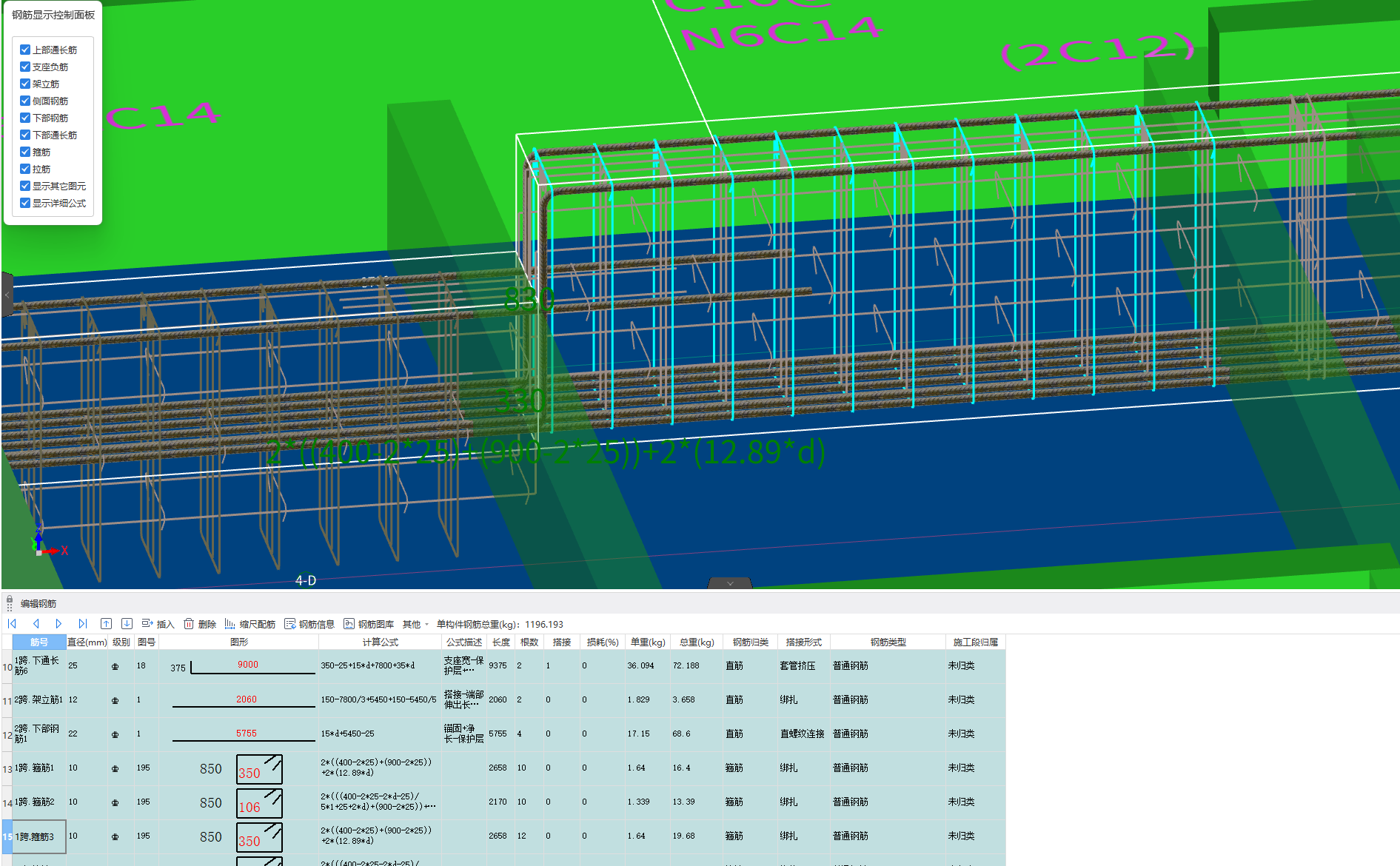Jump to the first rebar record
The image size is (1400, 866).
(12, 624)
